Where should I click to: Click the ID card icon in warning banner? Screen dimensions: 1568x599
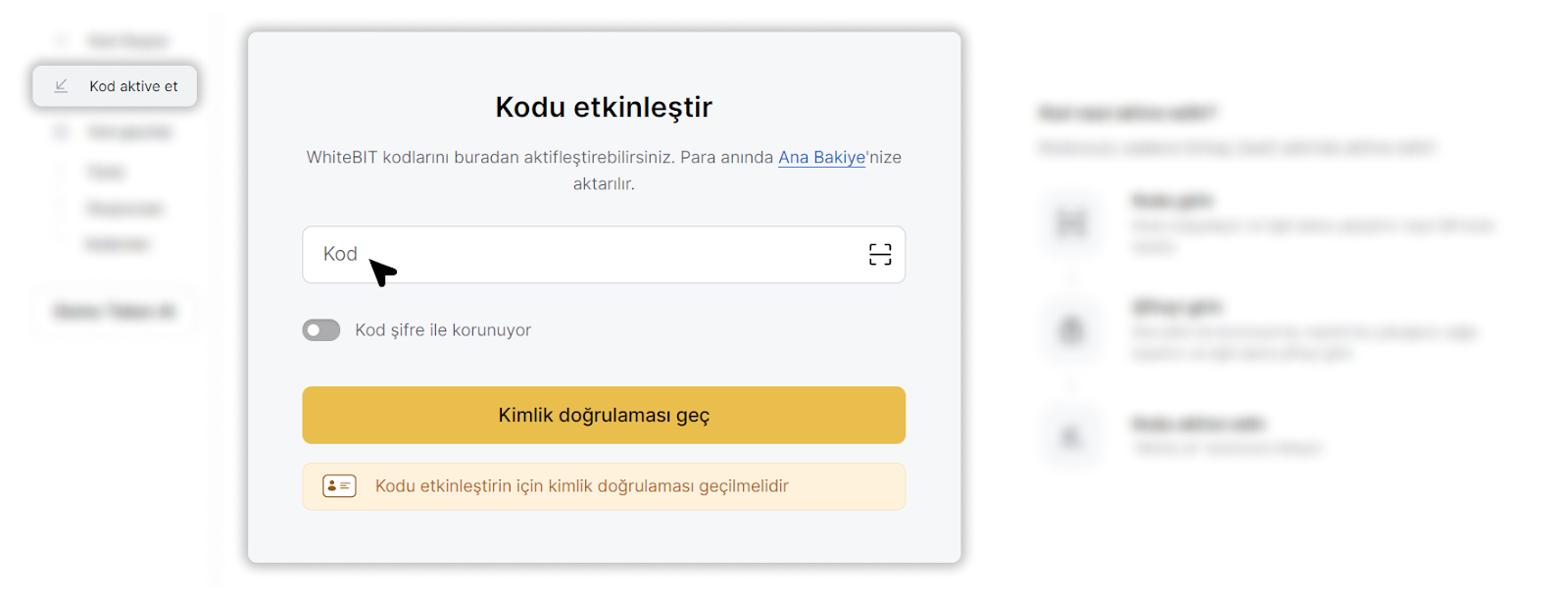(339, 486)
